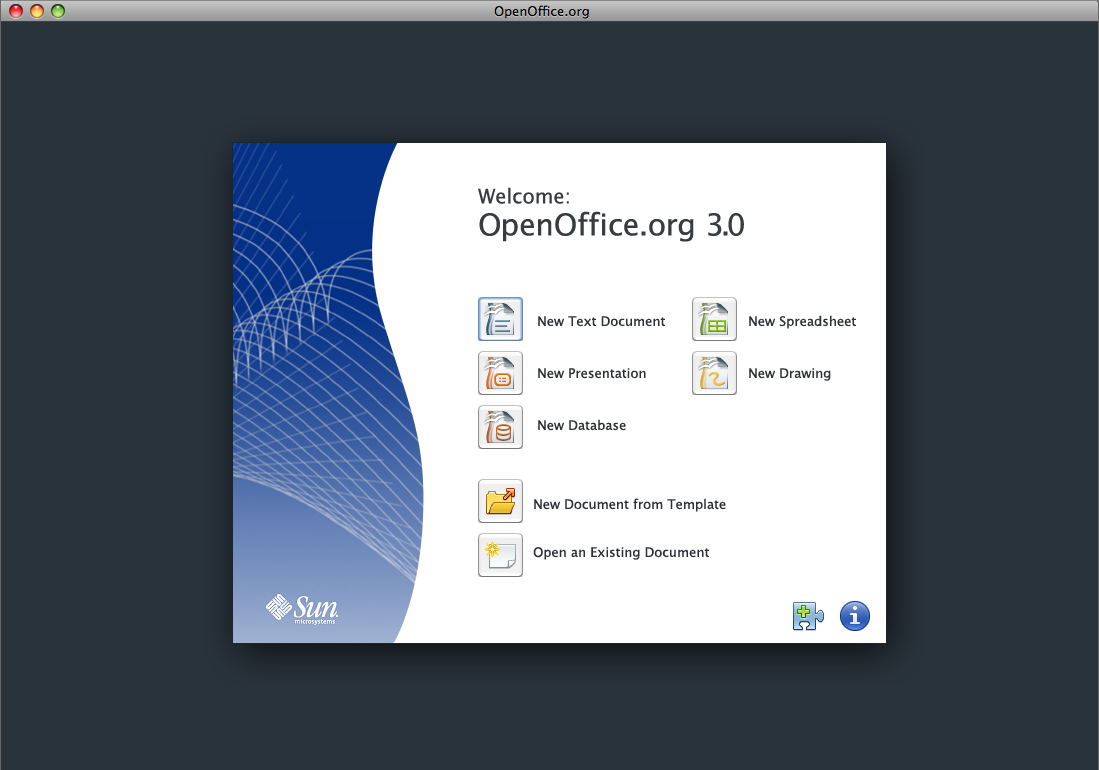The image size is (1099, 770).
Task: Click the Sun Microsystems logo
Action: point(302,608)
